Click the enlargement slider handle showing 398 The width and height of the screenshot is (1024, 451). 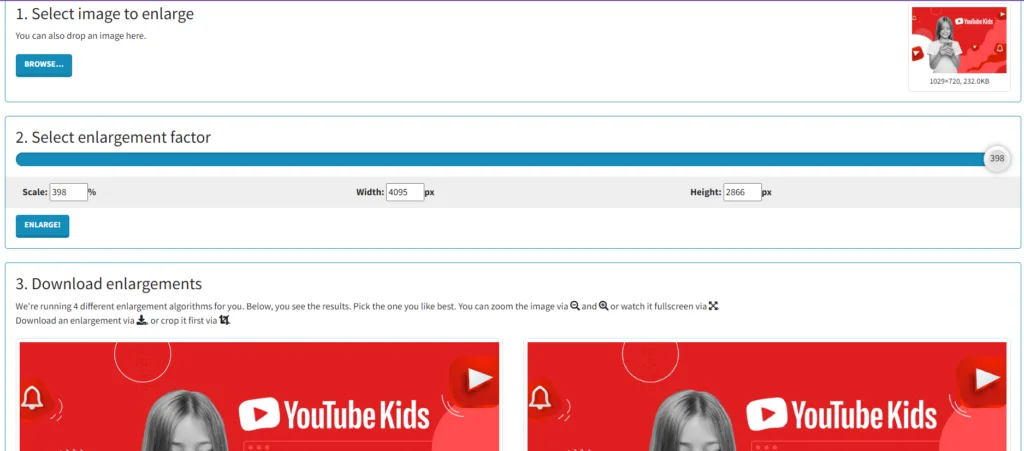997,159
